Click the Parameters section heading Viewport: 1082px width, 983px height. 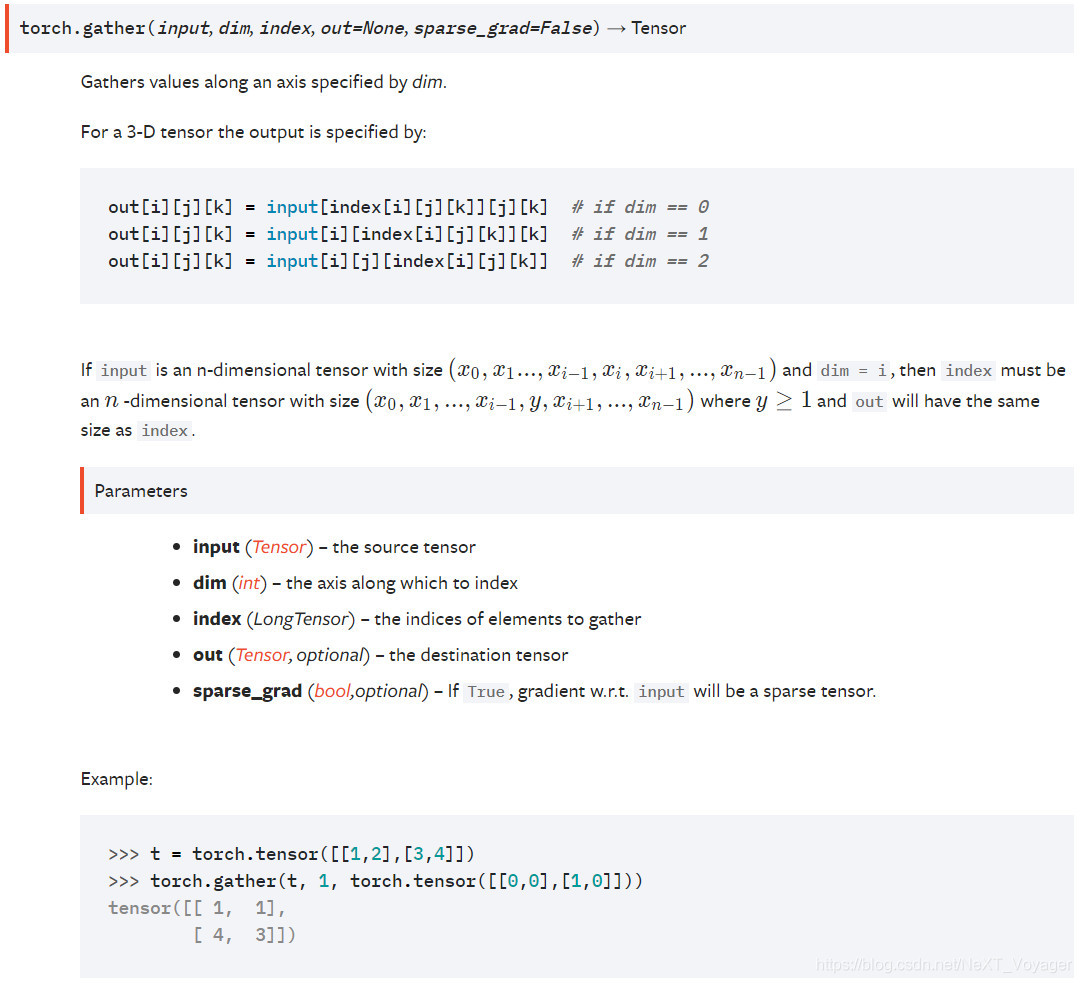[141, 491]
